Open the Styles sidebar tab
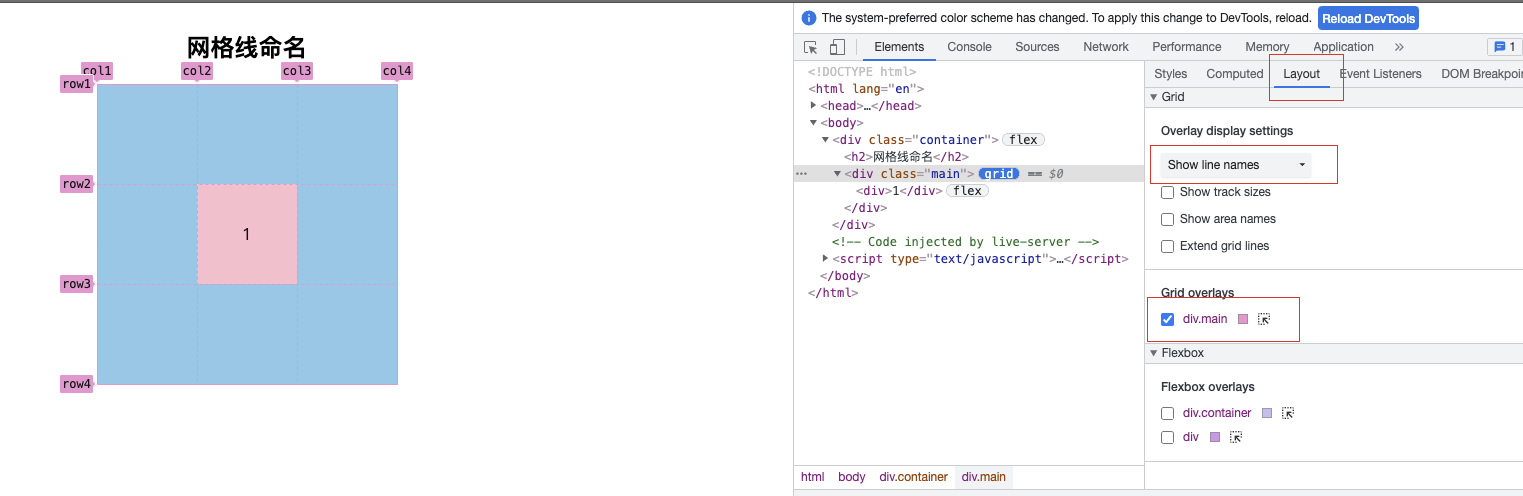 tap(1170, 74)
